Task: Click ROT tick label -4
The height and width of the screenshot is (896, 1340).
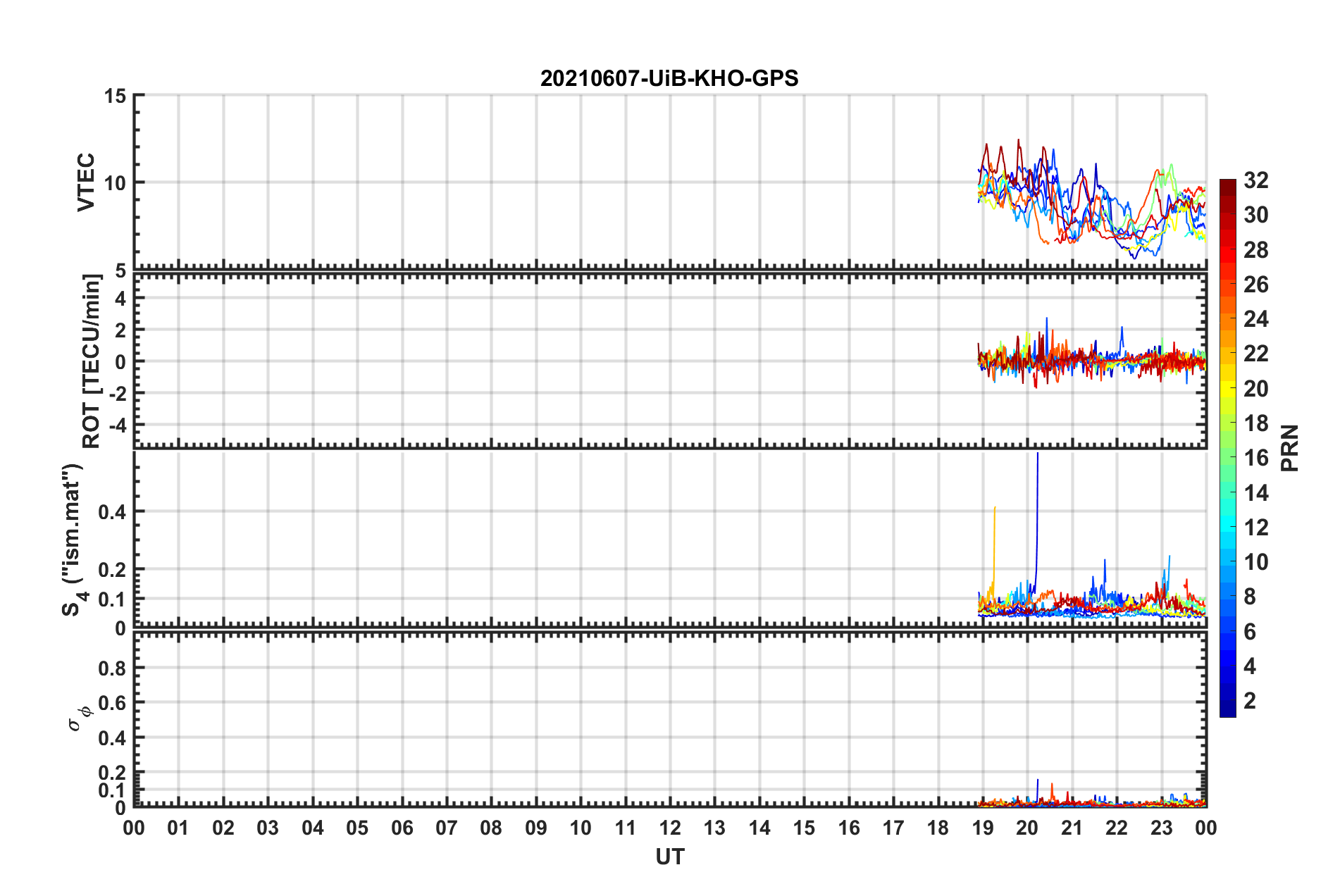Action: (x=117, y=426)
